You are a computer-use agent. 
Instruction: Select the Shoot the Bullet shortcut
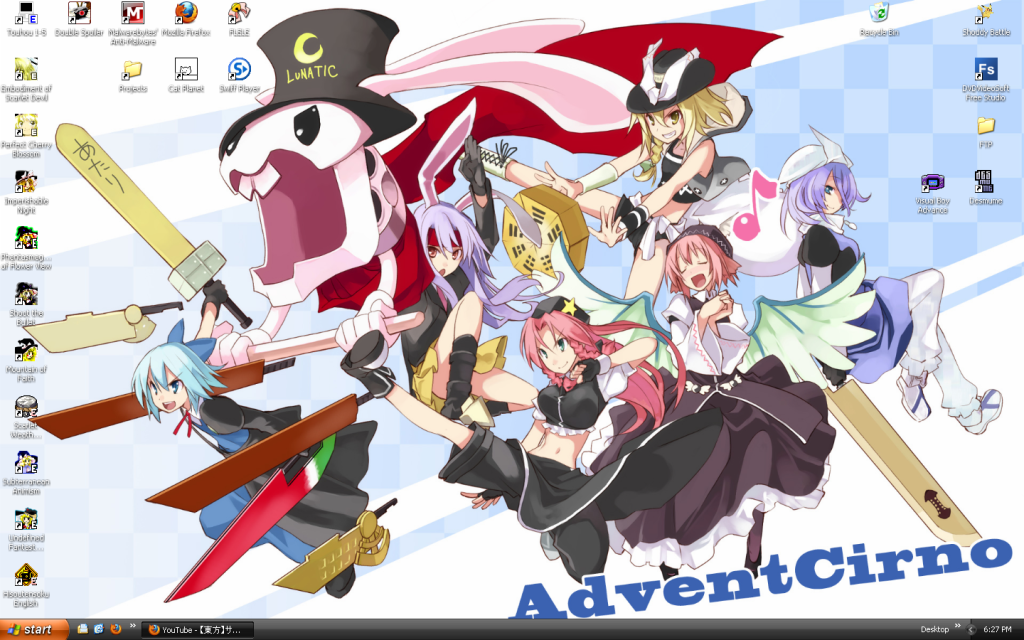pos(26,304)
